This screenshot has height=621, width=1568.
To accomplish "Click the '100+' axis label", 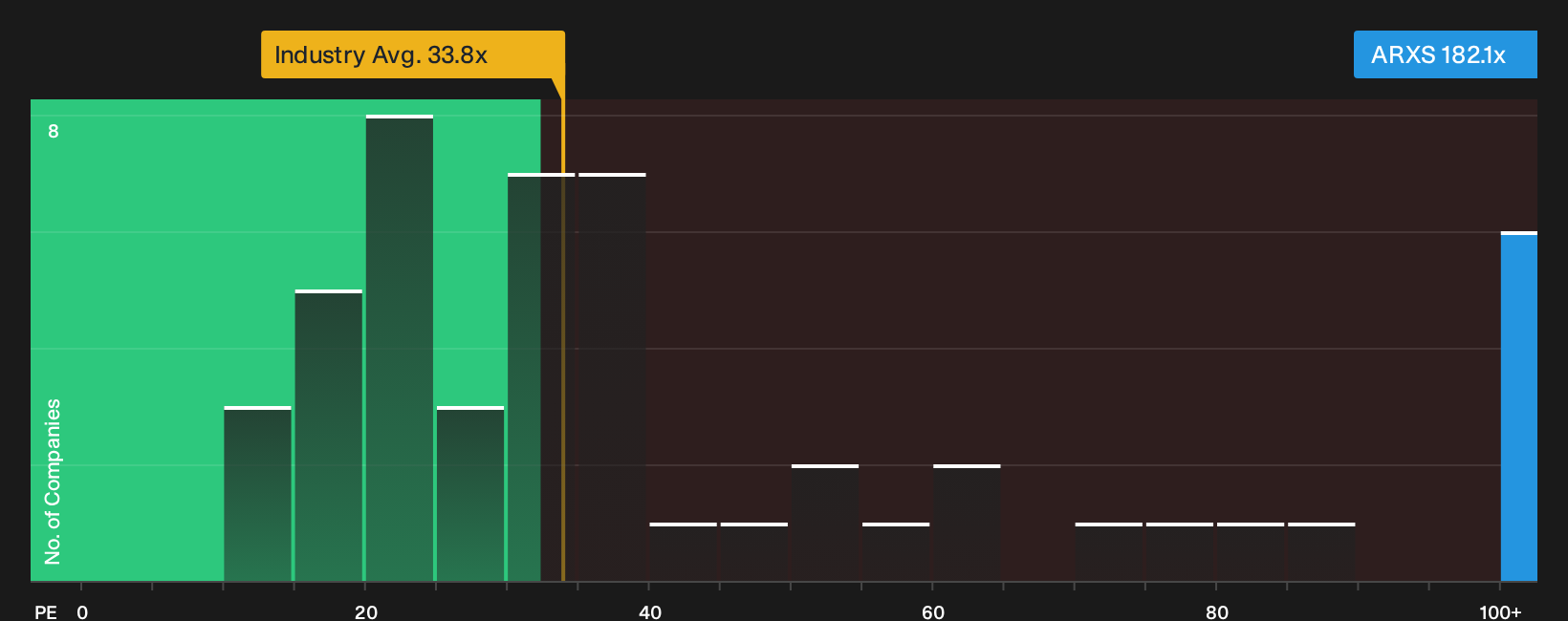I will (x=1500, y=612).
